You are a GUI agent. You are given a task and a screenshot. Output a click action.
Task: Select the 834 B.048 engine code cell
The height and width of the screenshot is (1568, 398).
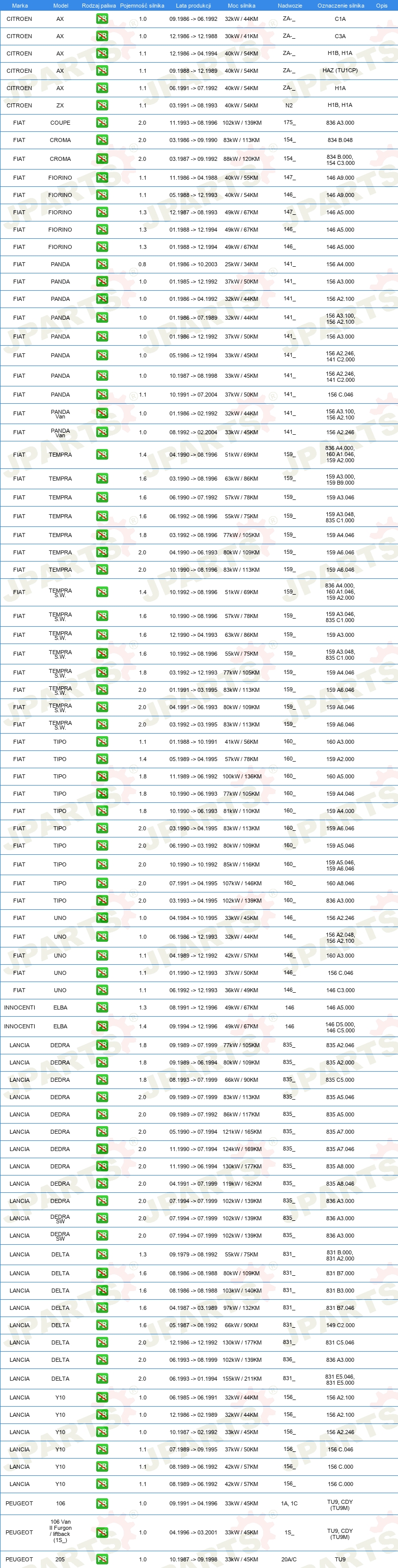click(x=339, y=140)
